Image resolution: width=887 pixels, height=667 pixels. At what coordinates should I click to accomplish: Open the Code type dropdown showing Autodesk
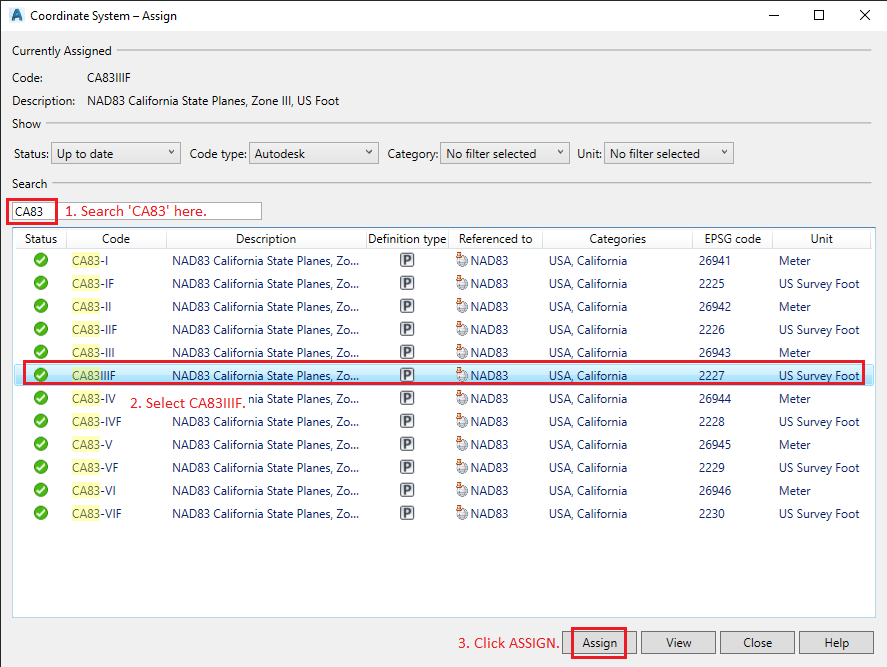click(x=313, y=153)
